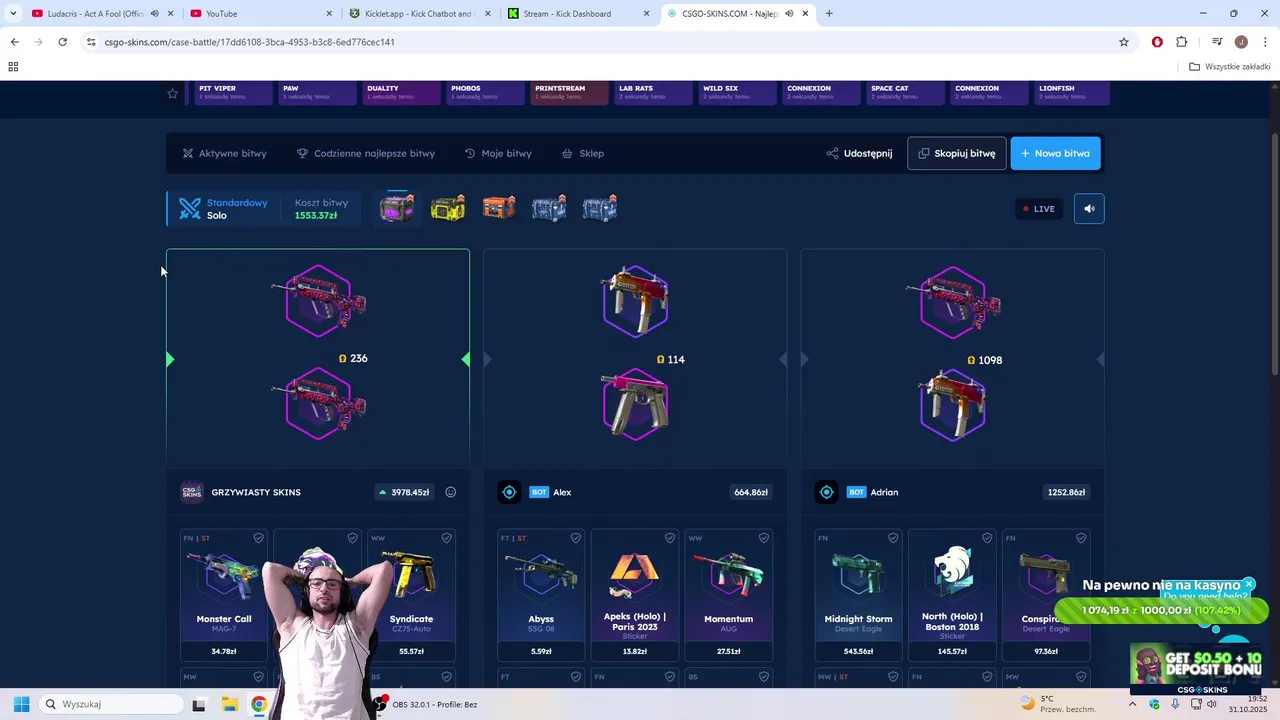Click bot Adrian avatar icon
The height and width of the screenshot is (720, 1280).
pyautogui.click(x=826, y=492)
